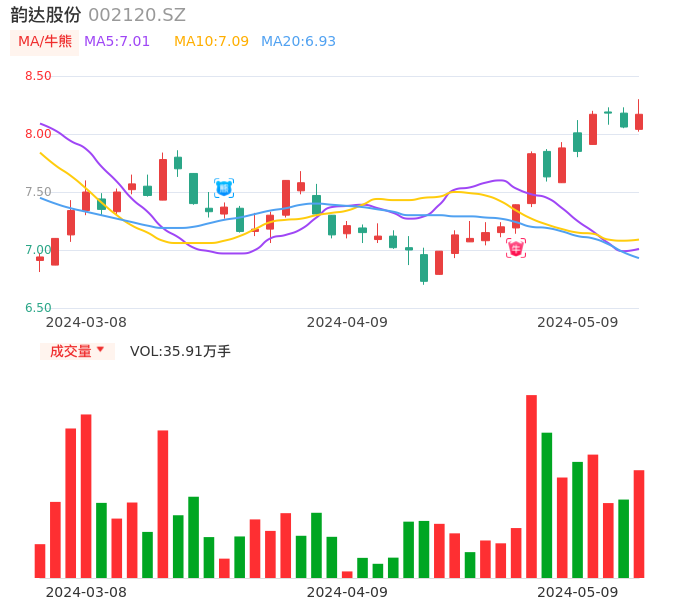Click the first candlestick on the chart
686x606 pixels.
pyautogui.click(x=40, y=259)
